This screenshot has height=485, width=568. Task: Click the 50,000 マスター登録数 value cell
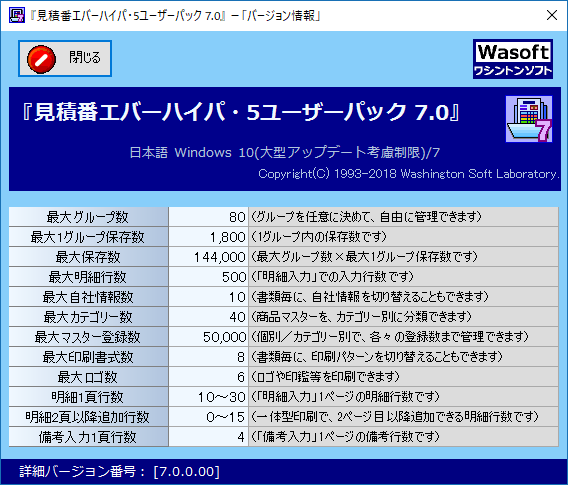208,337
